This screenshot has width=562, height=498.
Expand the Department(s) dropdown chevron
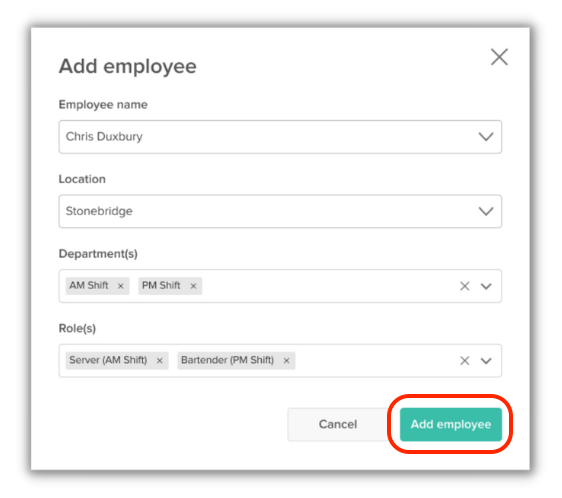pyautogui.click(x=486, y=286)
